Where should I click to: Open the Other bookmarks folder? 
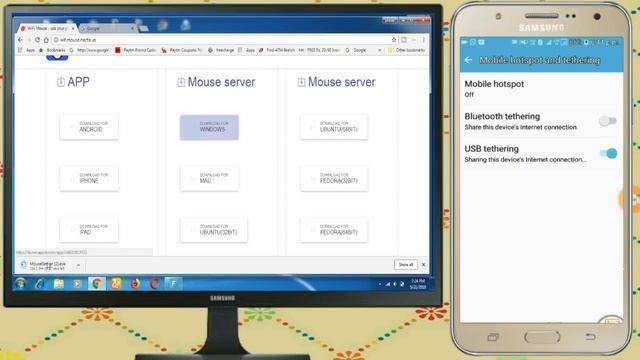406,50
